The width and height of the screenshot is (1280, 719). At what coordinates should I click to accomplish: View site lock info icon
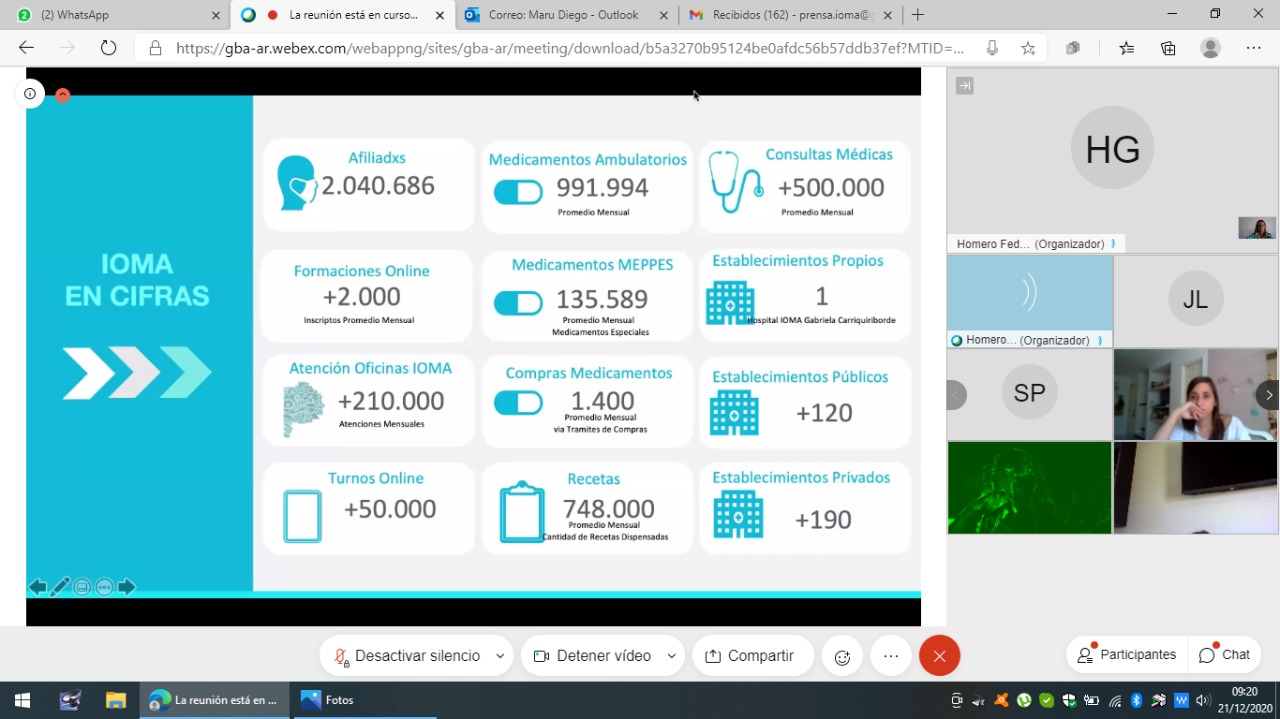tap(155, 48)
